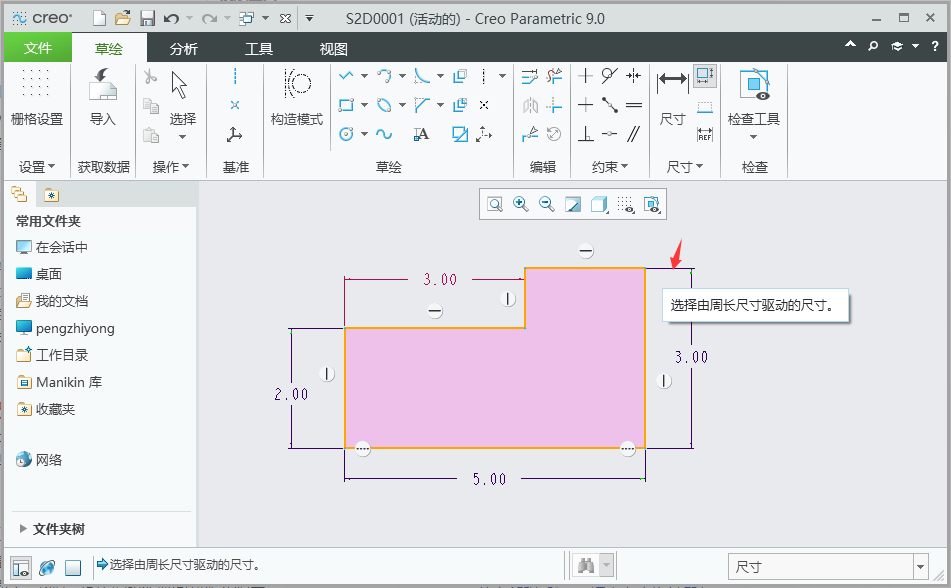This screenshot has width=951, height=588.
Task: Click the Baseline dimension icon
Action: [705, 107]
